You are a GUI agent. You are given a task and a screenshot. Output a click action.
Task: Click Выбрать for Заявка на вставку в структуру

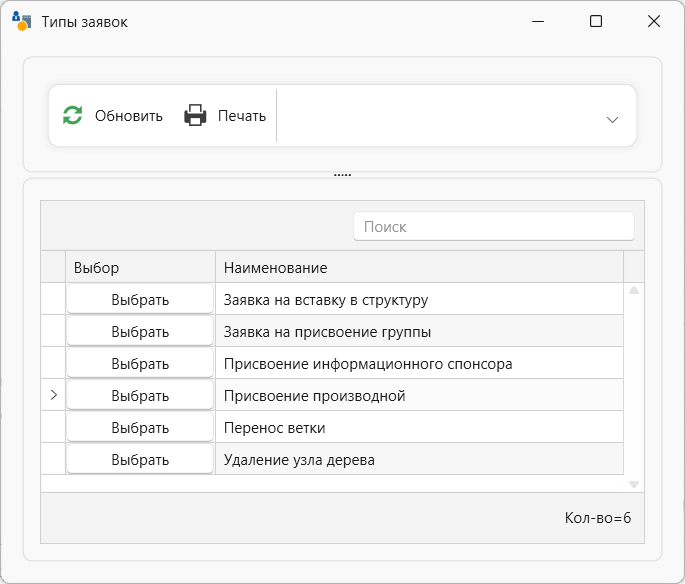click(x=140, y=299)
